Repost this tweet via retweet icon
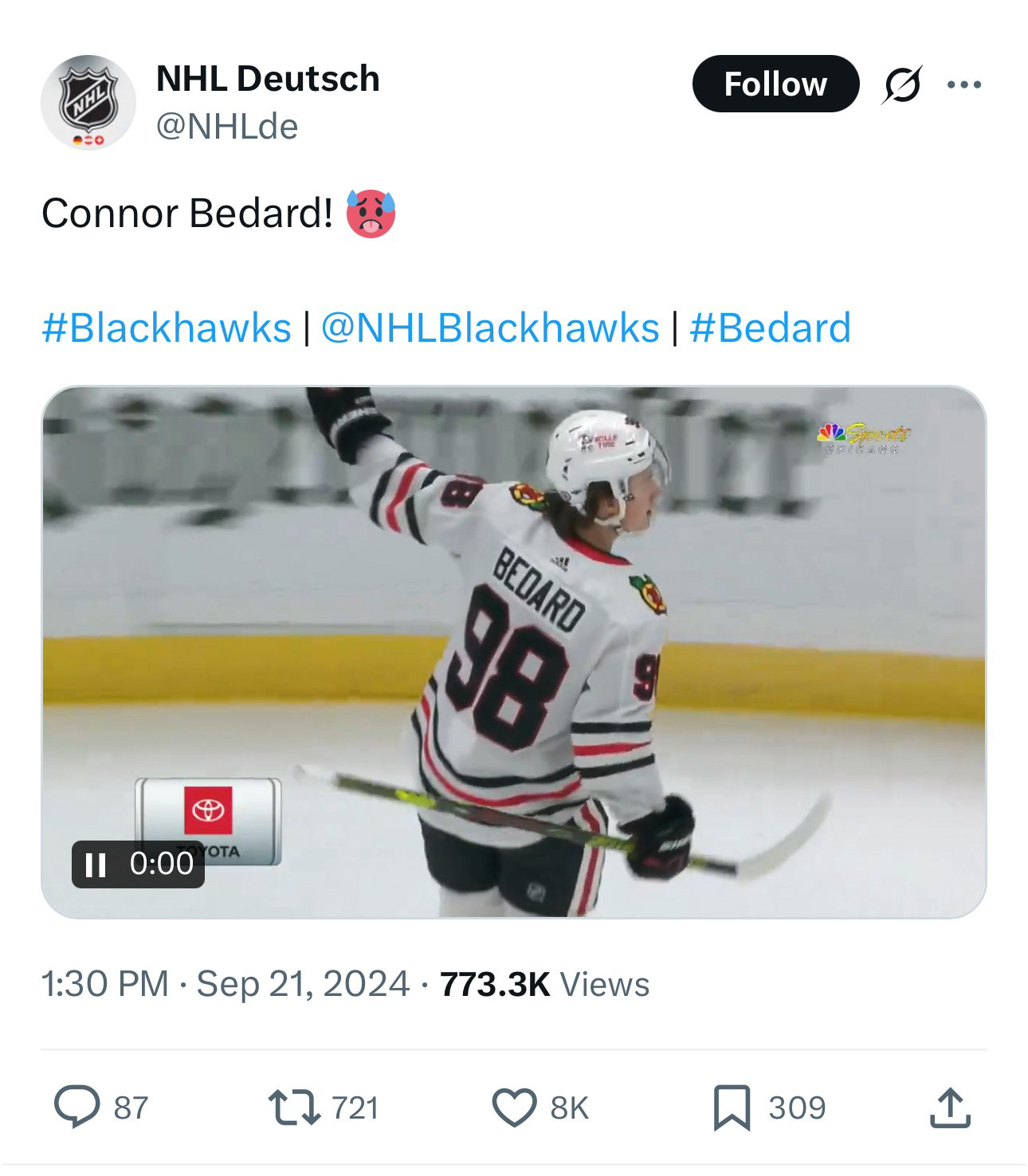 tap(293, 1107)
